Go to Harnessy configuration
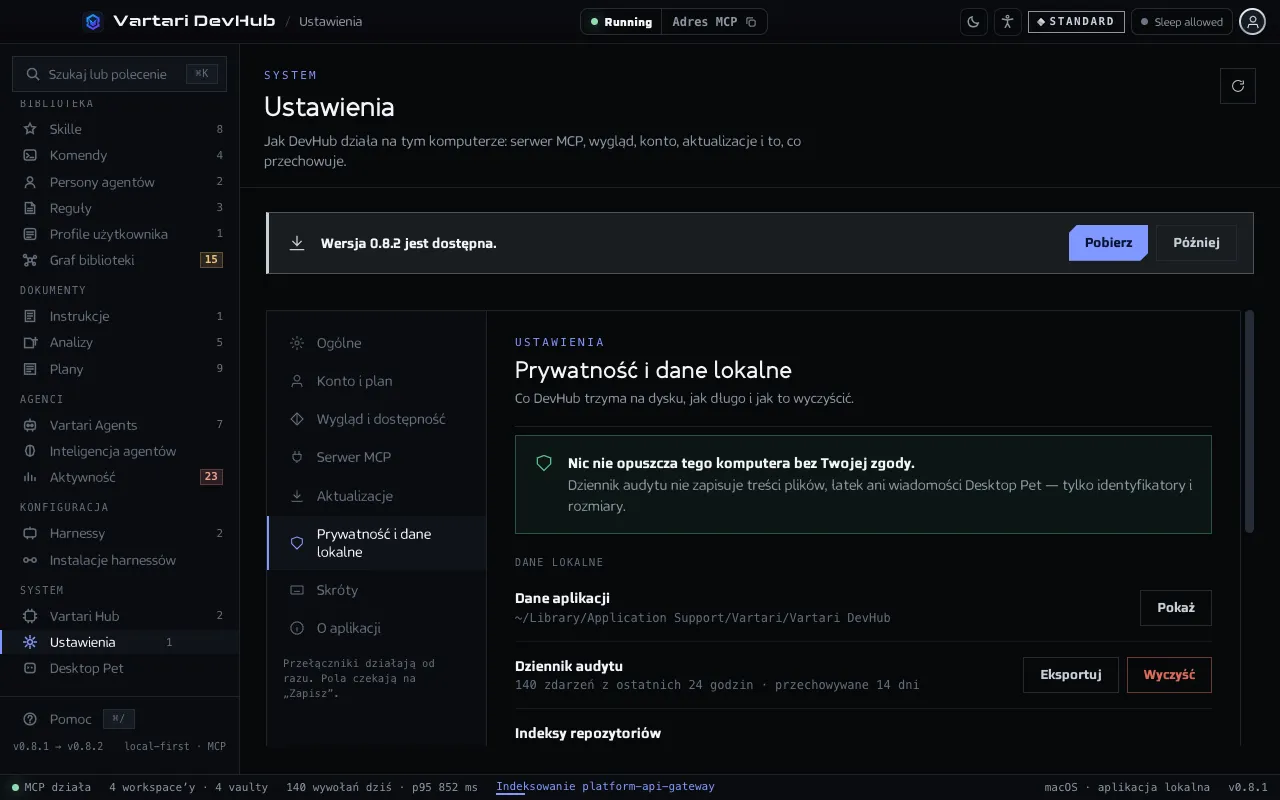The width and height of the screenshot is (1280, 800). (120, 533)
